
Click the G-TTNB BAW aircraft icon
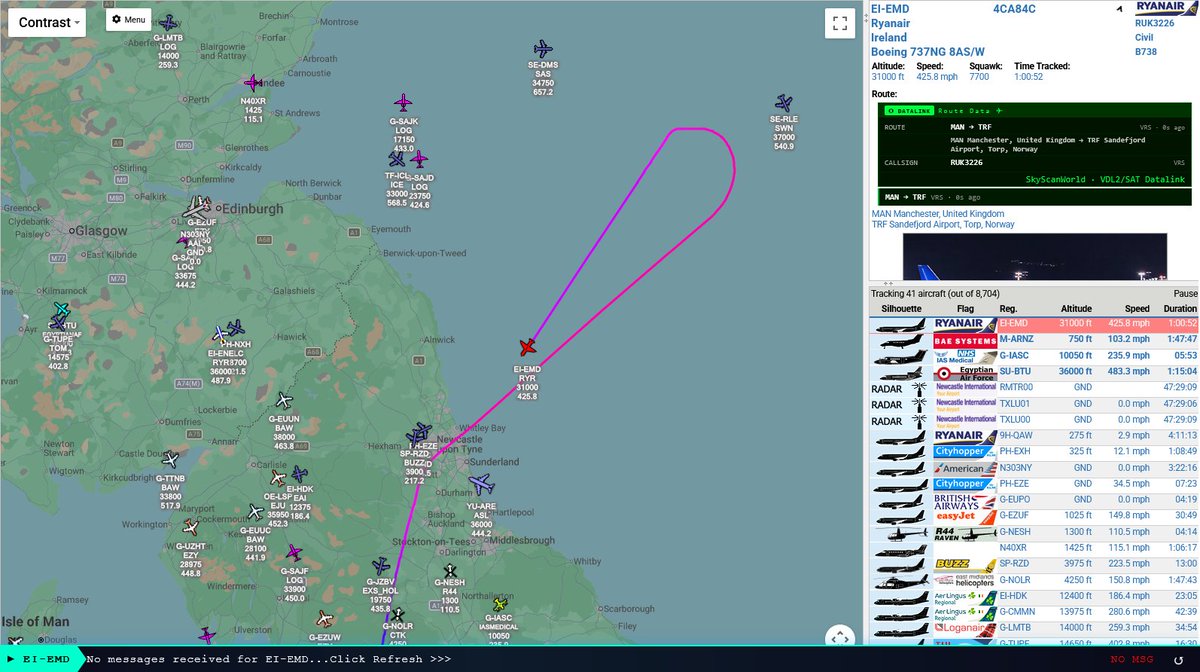170,461
